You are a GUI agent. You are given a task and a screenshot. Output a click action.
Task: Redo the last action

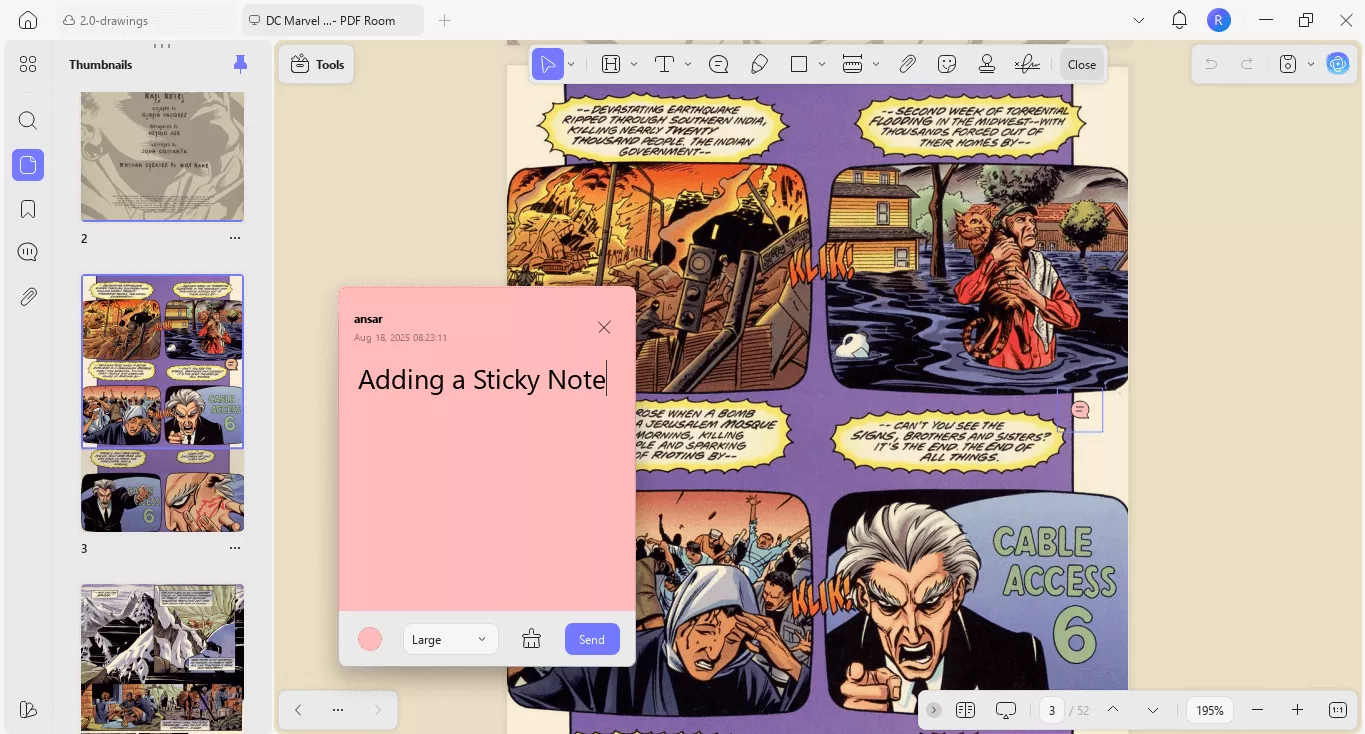(1247, 64)
